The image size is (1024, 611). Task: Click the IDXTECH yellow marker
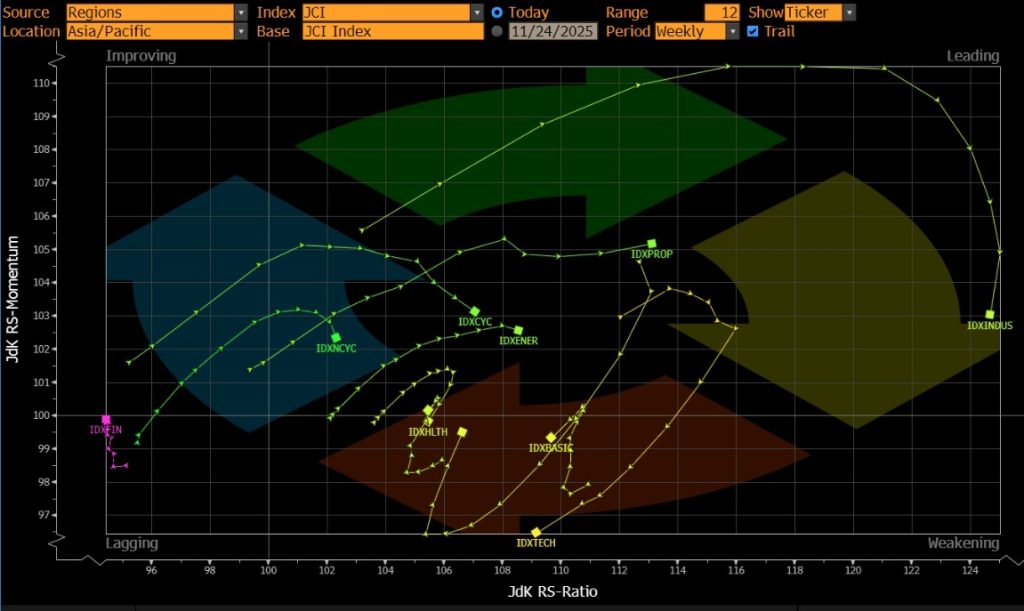[x=536, y=532]
